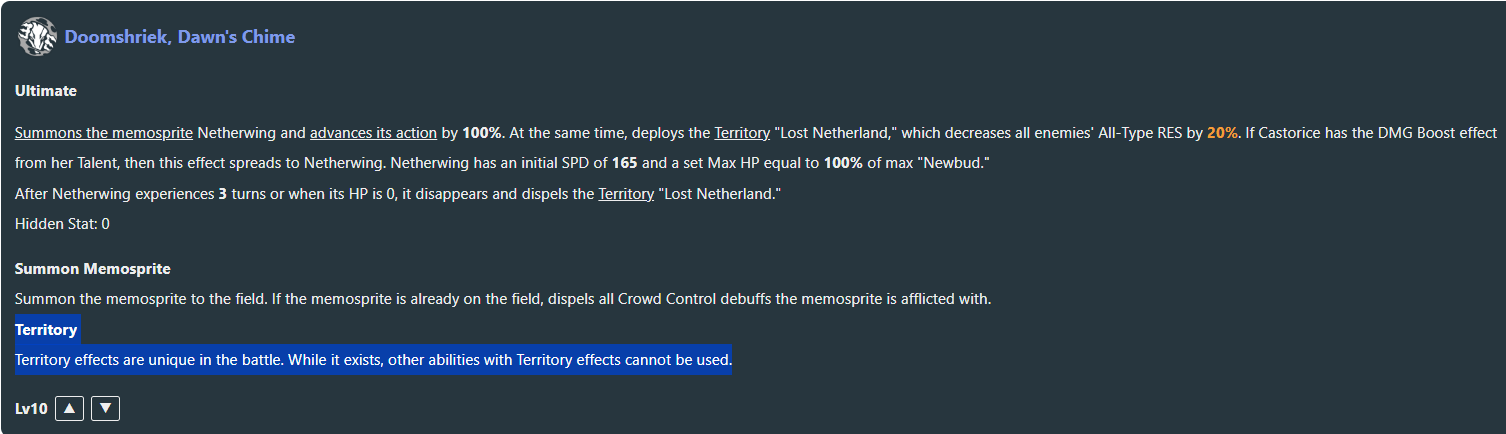Click the underlined "advances its action" term
The image size is (1506, 434).
[373, 133]
